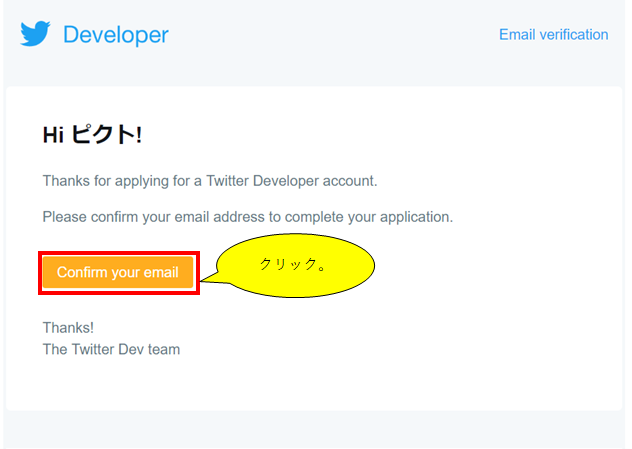Image resolution: width=632 pixels, height=449 pixels.
Task: Click the greeting 'Hi ピクト!'
Action: click(x=92, y=134)
